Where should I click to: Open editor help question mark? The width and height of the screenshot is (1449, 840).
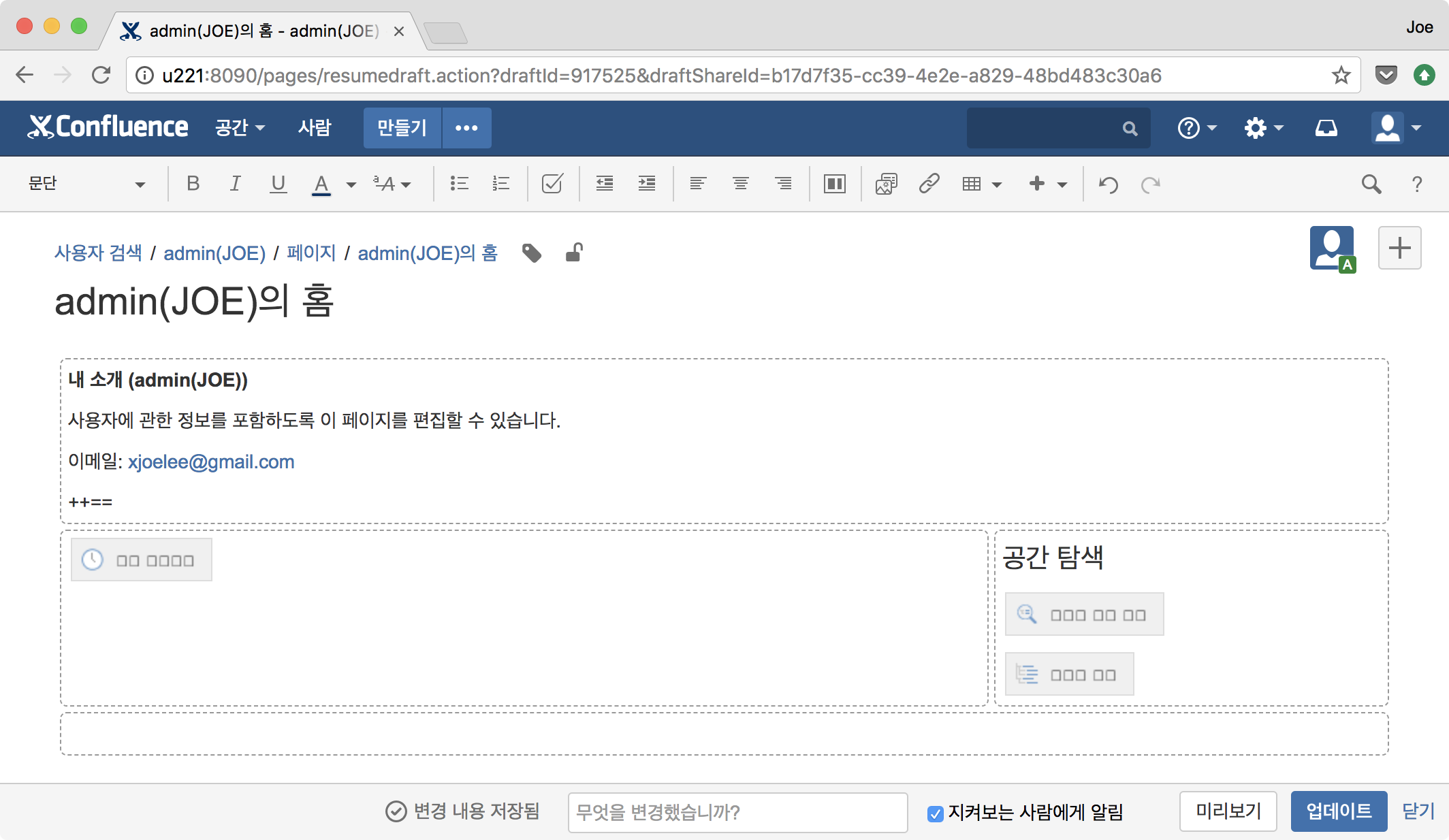pos(1417,184)
